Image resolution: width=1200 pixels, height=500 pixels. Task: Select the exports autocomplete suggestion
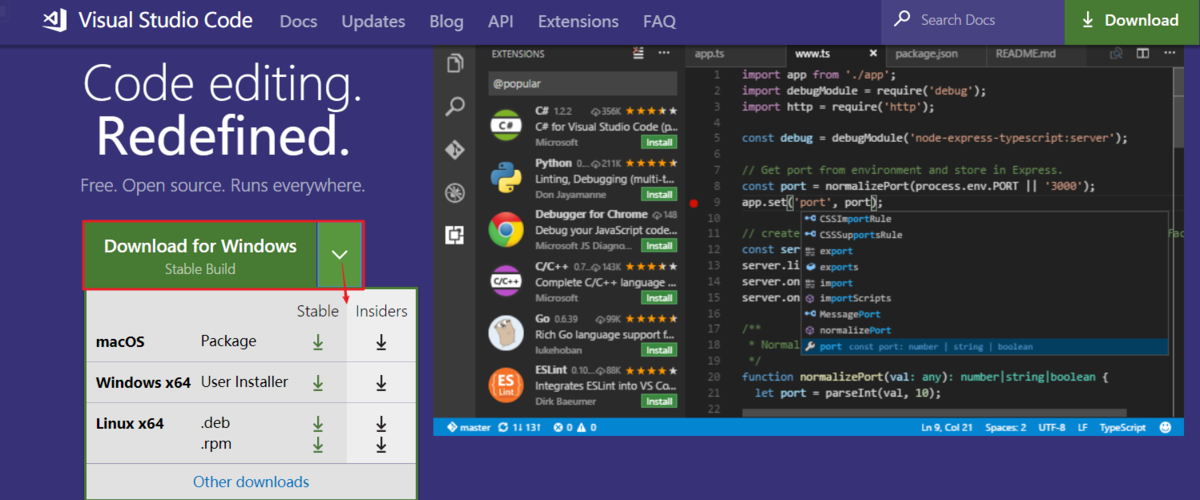coord(984,267)
